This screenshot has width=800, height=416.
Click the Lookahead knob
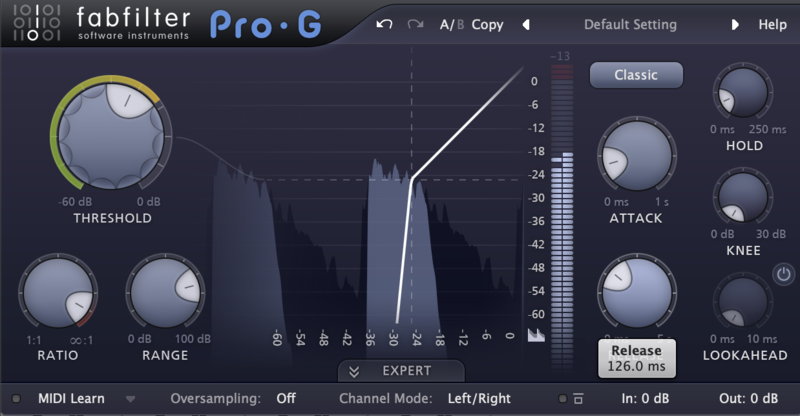[x=743, y=302]
